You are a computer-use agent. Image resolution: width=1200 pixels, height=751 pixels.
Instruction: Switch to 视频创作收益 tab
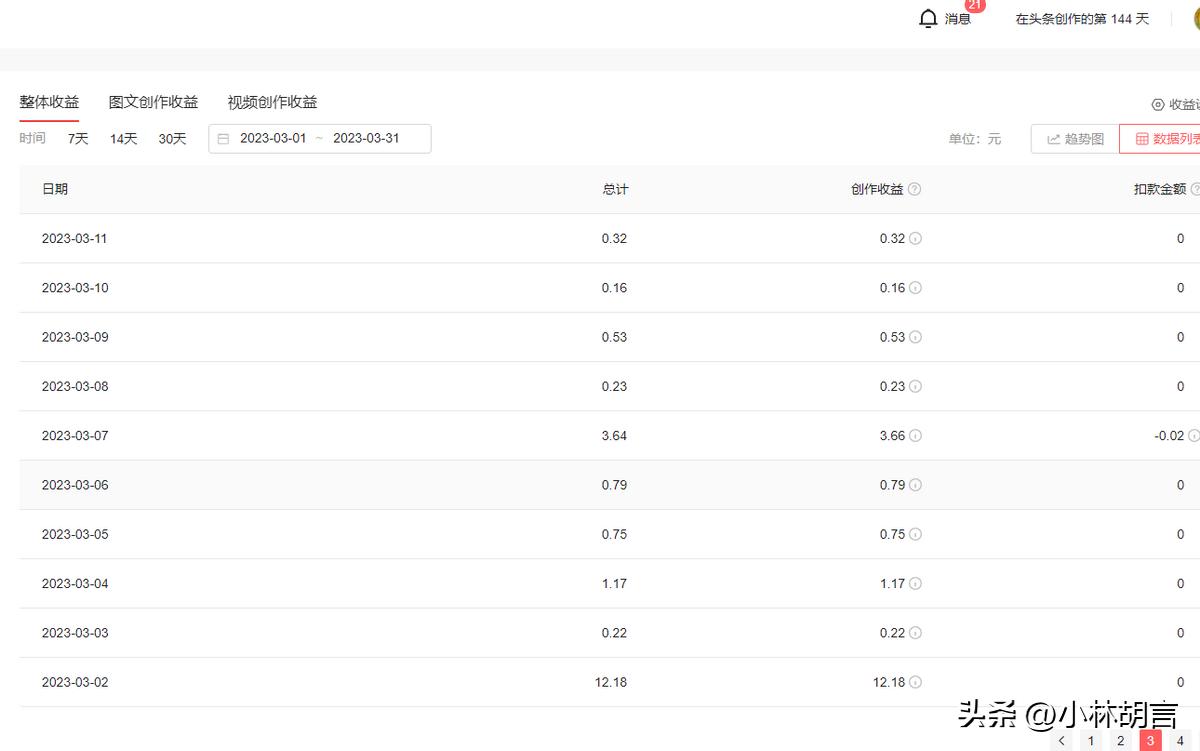tap(272, 102)
